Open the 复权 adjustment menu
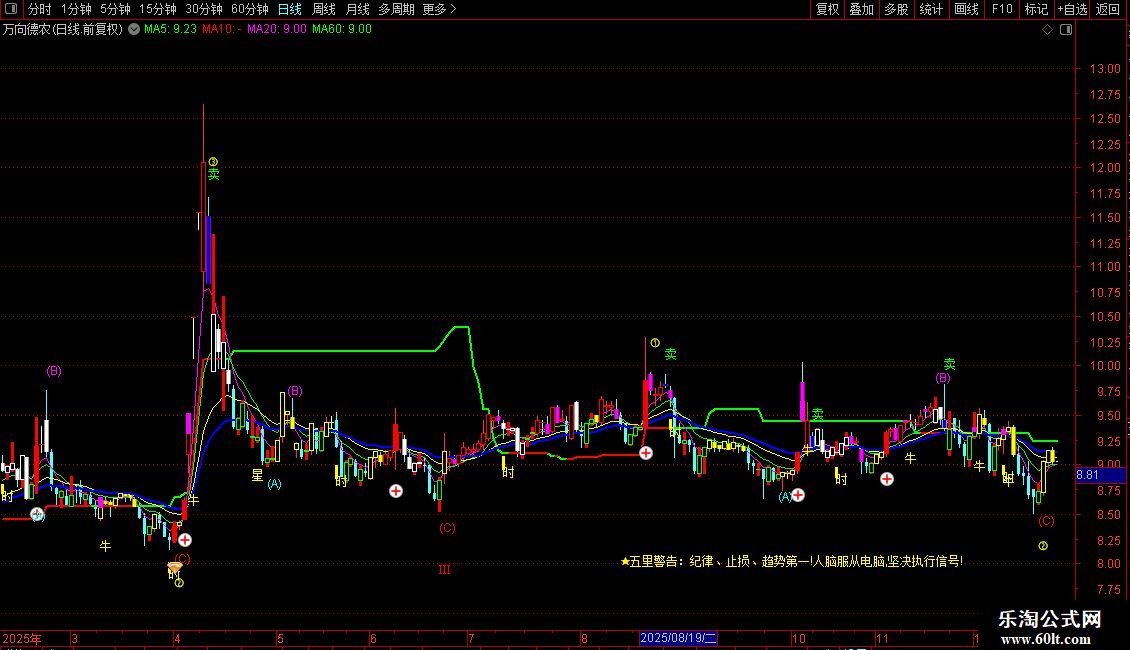This screenshot has width=1130, height=650. point(828,9)
